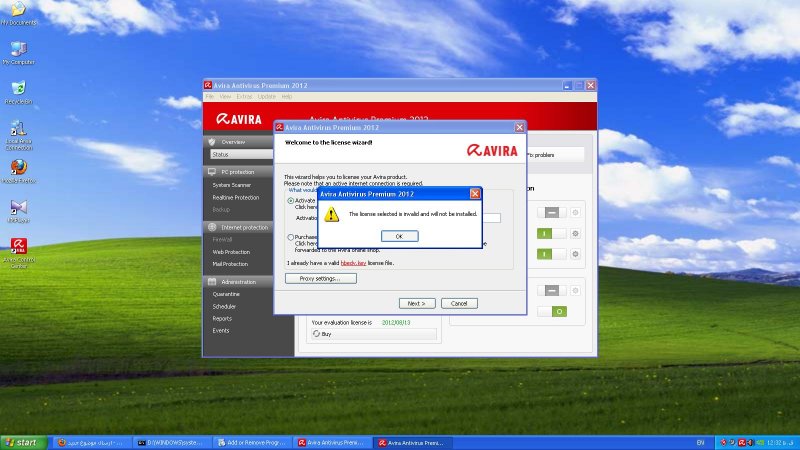800x450 pixels.
Task: Open Web Protection in sidebar
Action: click(x=231, y=252)
